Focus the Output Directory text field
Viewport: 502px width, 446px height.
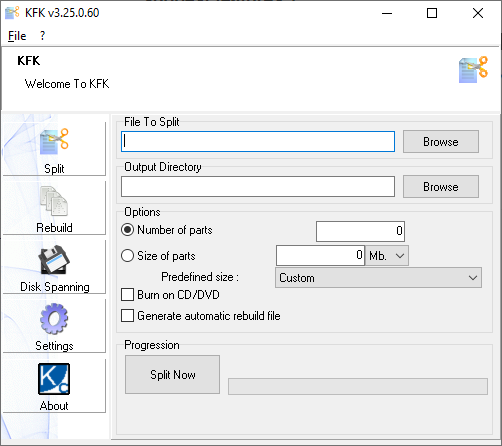(x=258, y=187)
